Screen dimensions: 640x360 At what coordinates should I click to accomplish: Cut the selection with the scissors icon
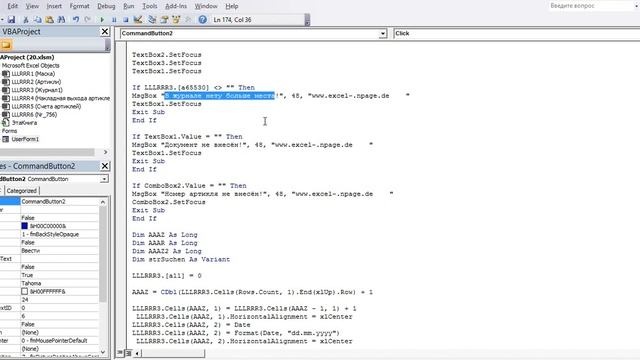tap(26, 20)
